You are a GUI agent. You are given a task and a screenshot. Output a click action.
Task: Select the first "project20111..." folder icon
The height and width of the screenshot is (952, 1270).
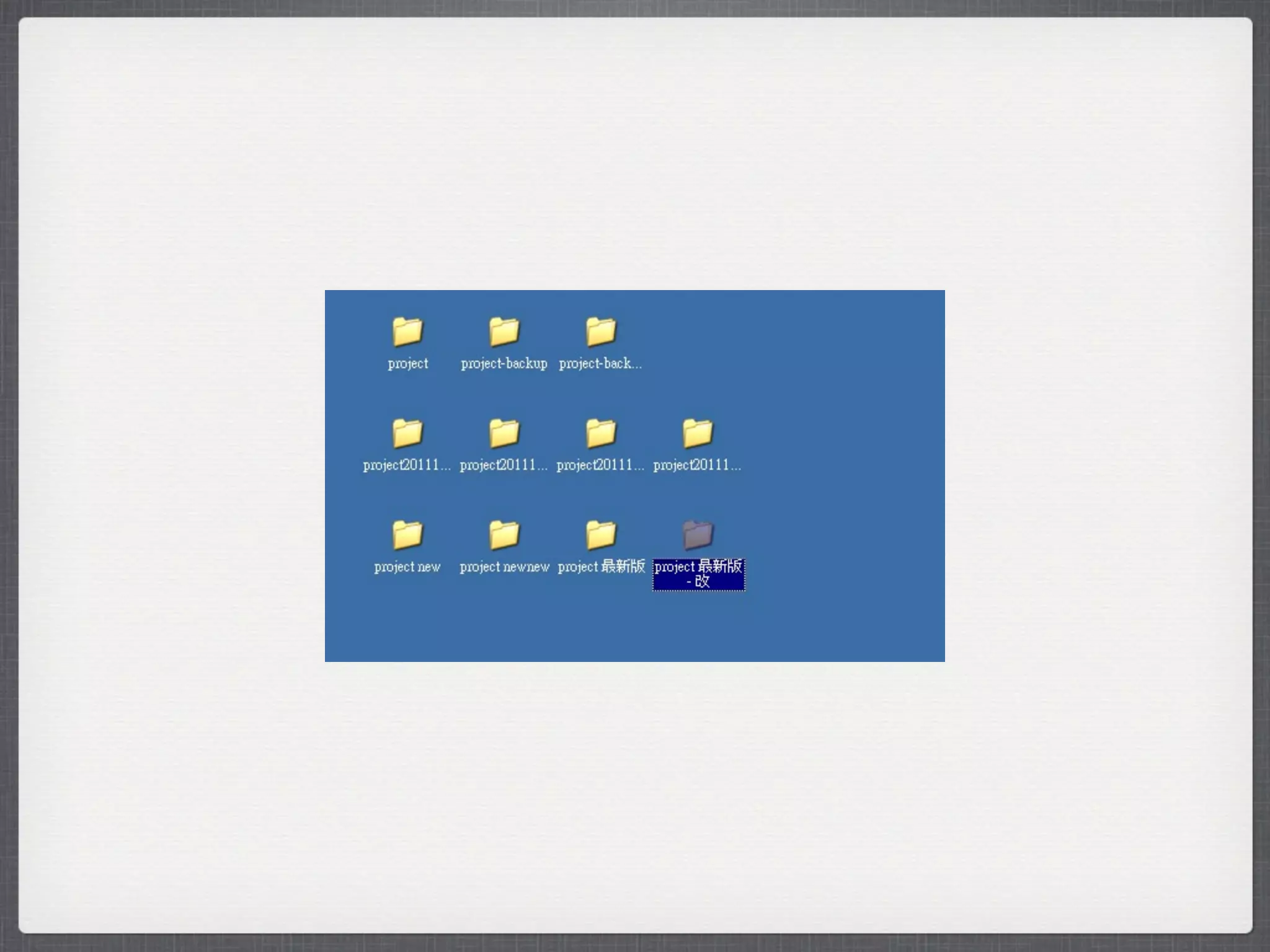(407, 433)
